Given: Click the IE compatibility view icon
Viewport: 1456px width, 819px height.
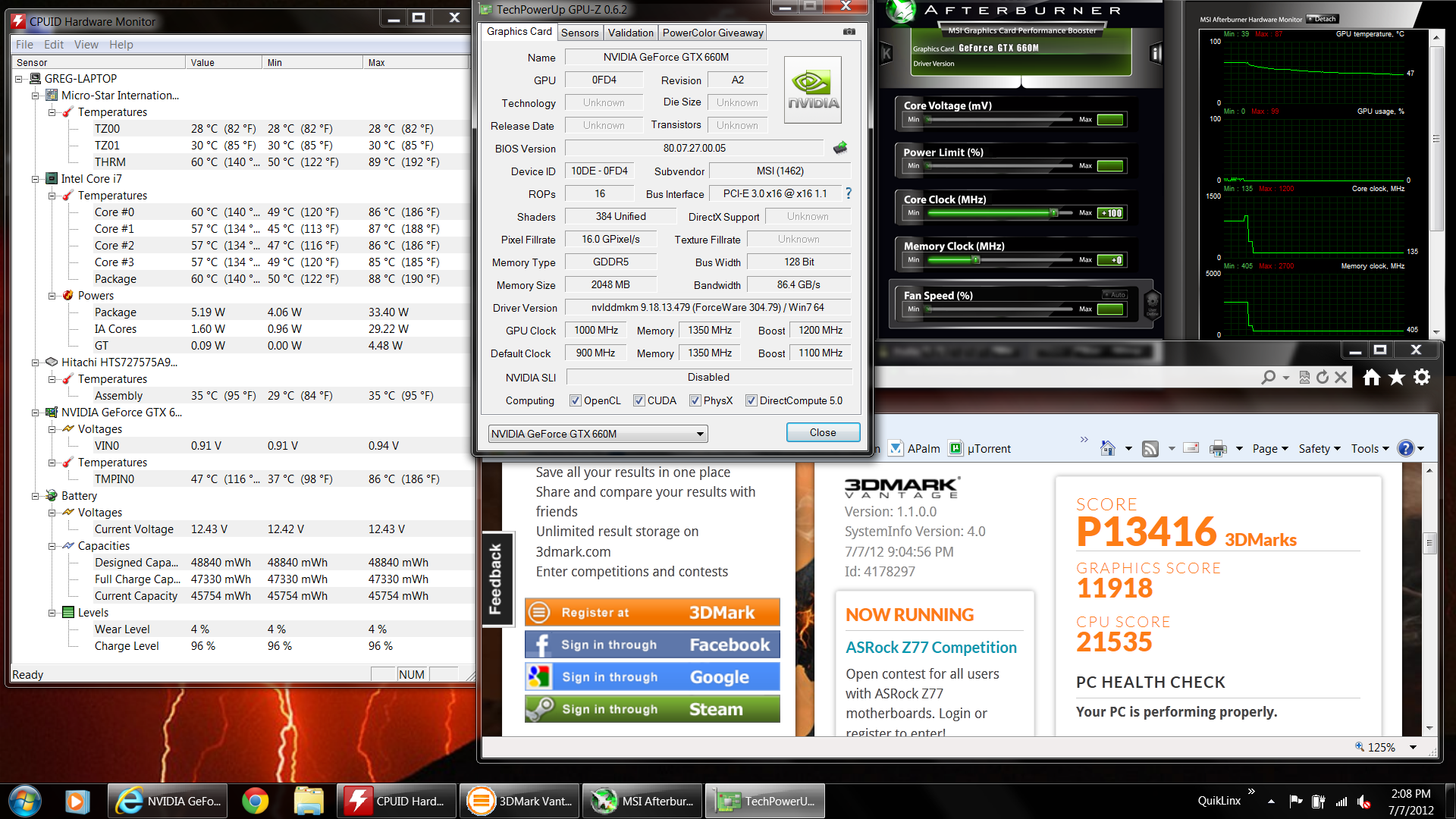Looking at the screenshot, I should 1304,377.
